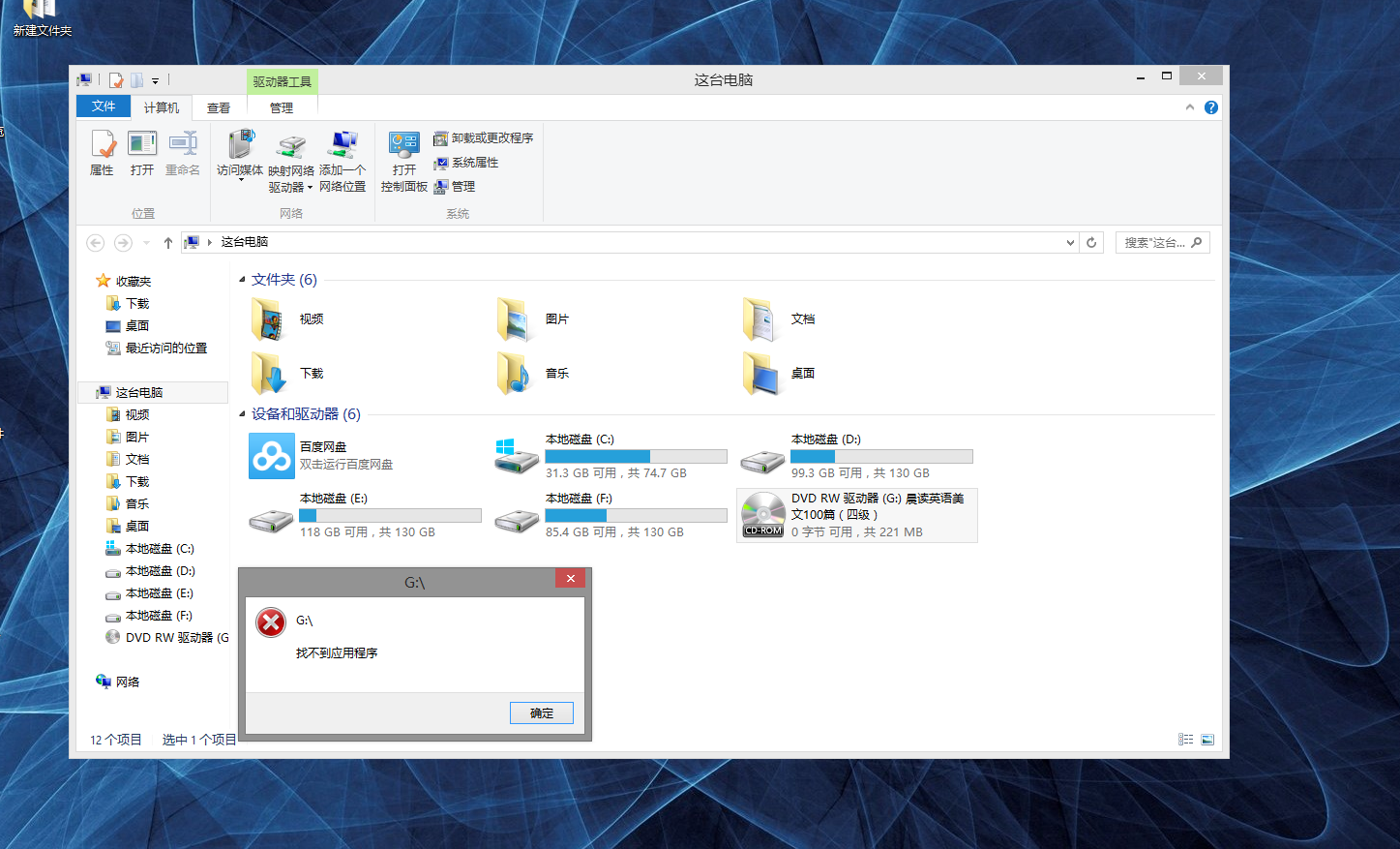Screen dimensions: 1400x849
Task: Select 收藏夹 in the navigation pane
Action: click(x=124, y=282)
